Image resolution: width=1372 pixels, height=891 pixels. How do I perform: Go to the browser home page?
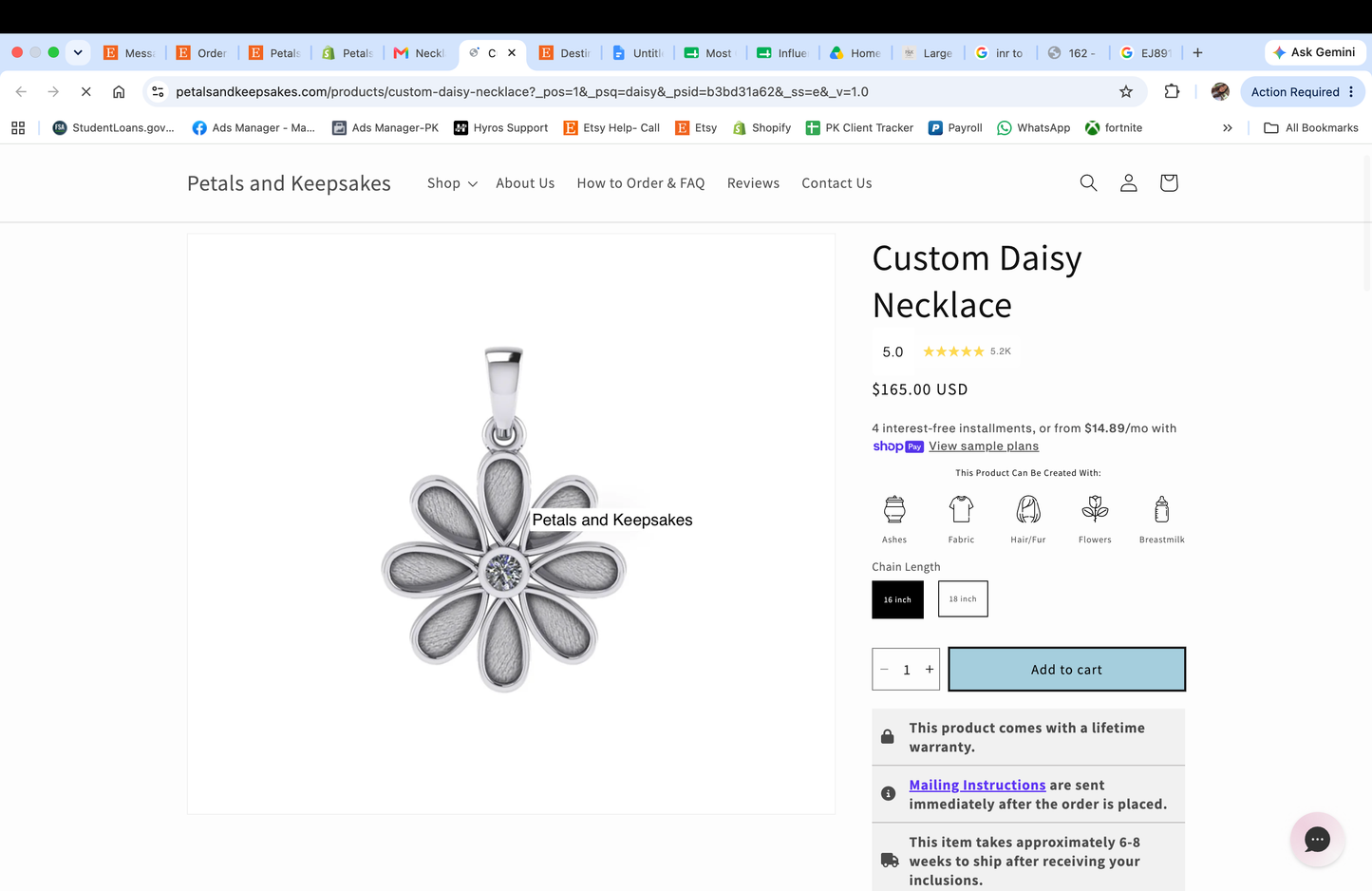click(x=119, y=92)
